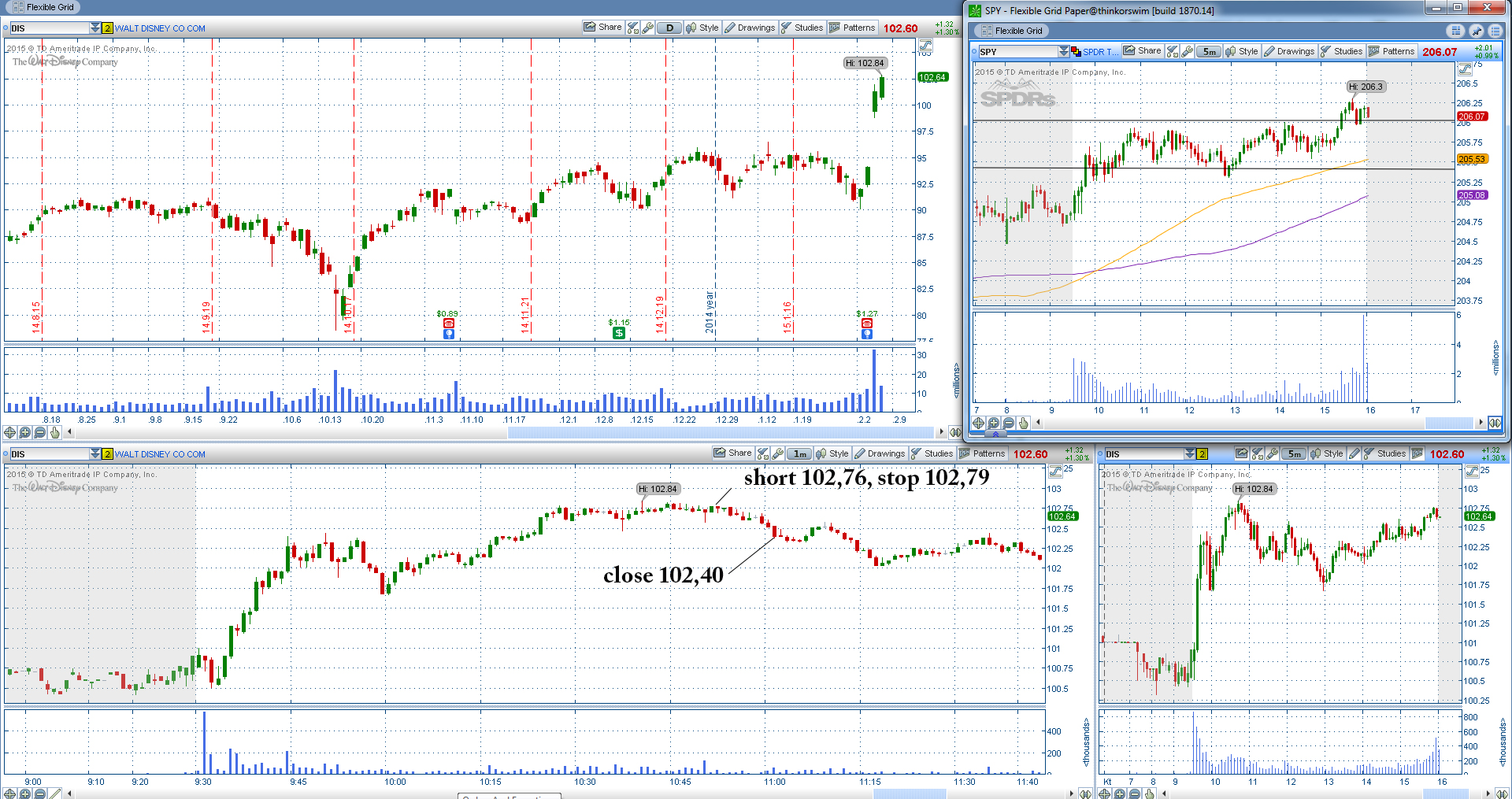Click Share icon on bottom-right DIS 5m chart
The width and height of the screenshot is (1512, 799).
1242,453
